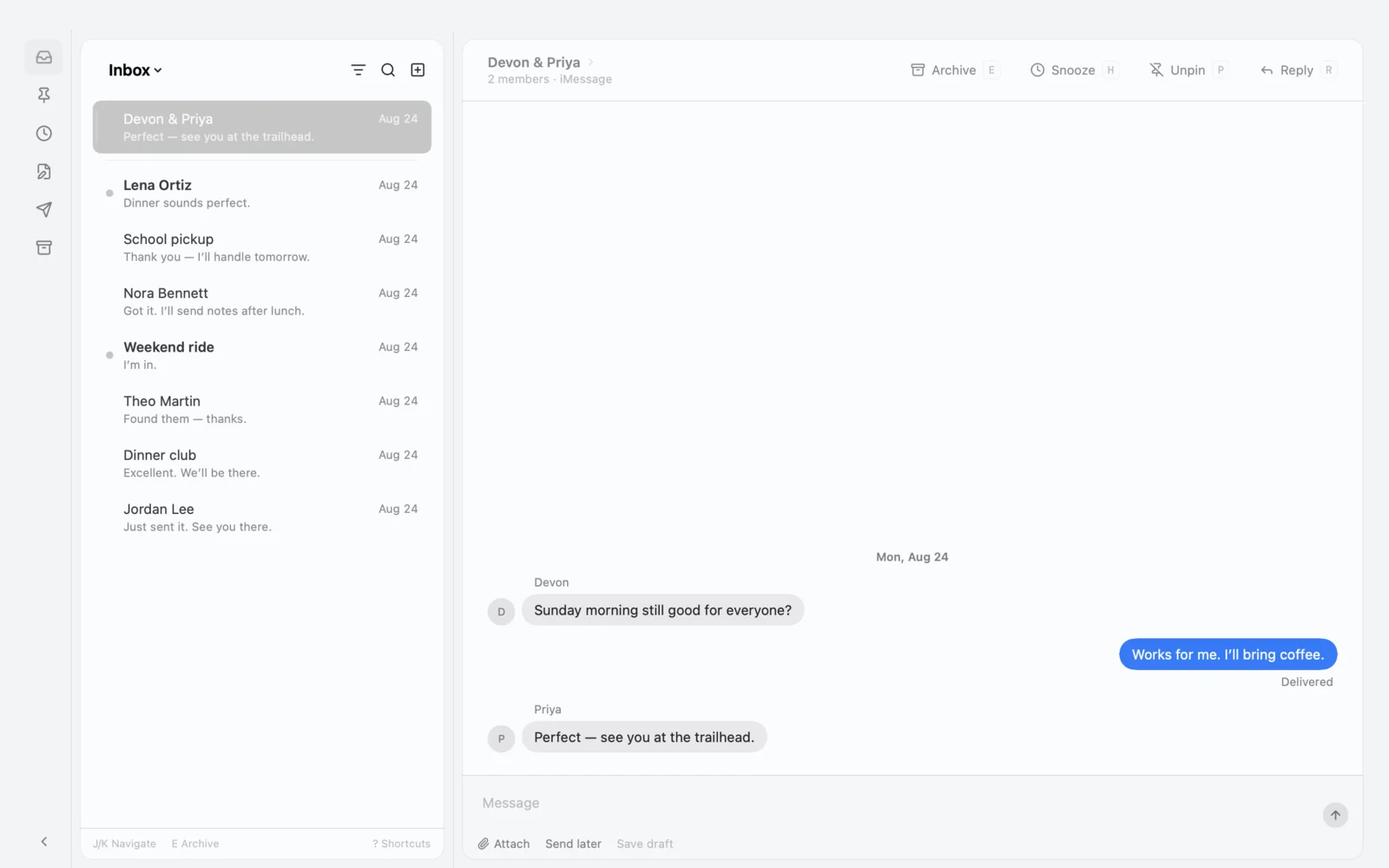Open the filter icon above conversation list
The image size is (1389, 868).
[x=358, y=70]
